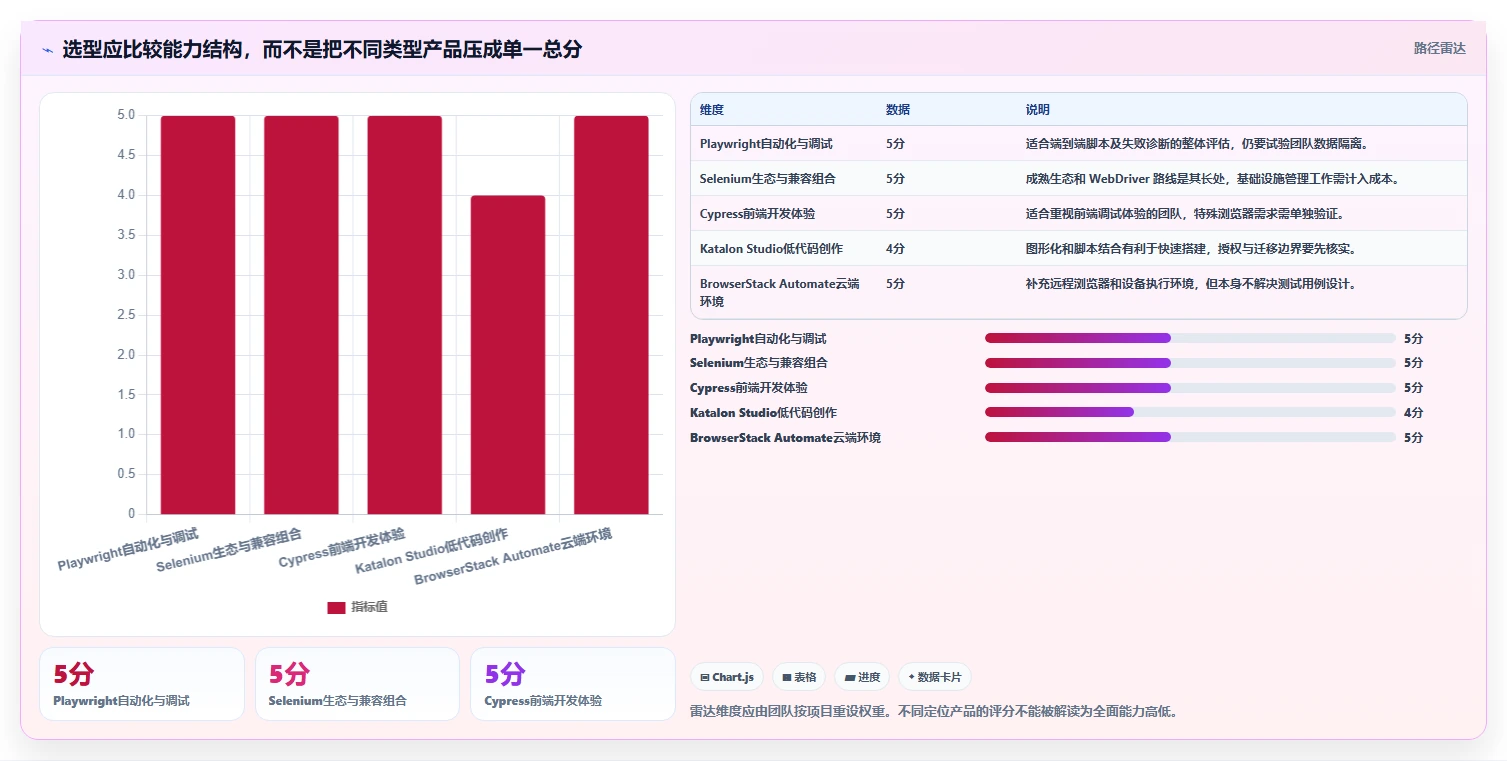
Task: Click the Selenium生态与兼容组合 chart bar
Action: click(301, 315)
